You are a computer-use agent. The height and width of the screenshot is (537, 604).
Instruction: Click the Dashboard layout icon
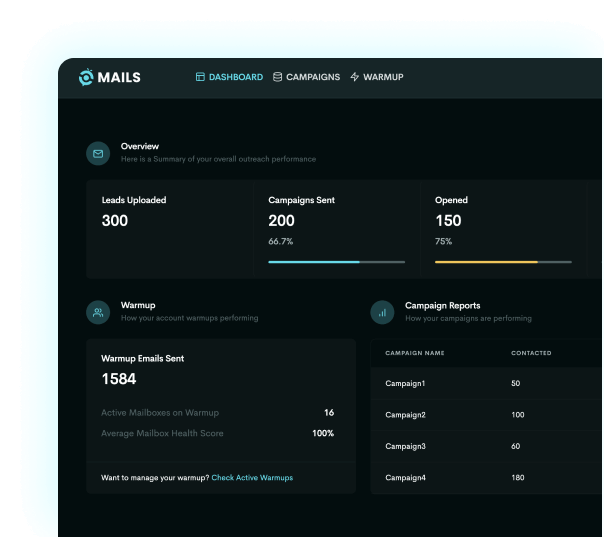point(200,77)
